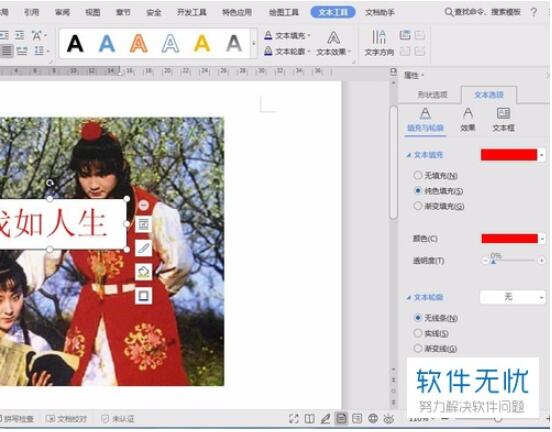Switch to 形状选项 panel tab
The image size is (552, 432).
(x=432, y=94)
